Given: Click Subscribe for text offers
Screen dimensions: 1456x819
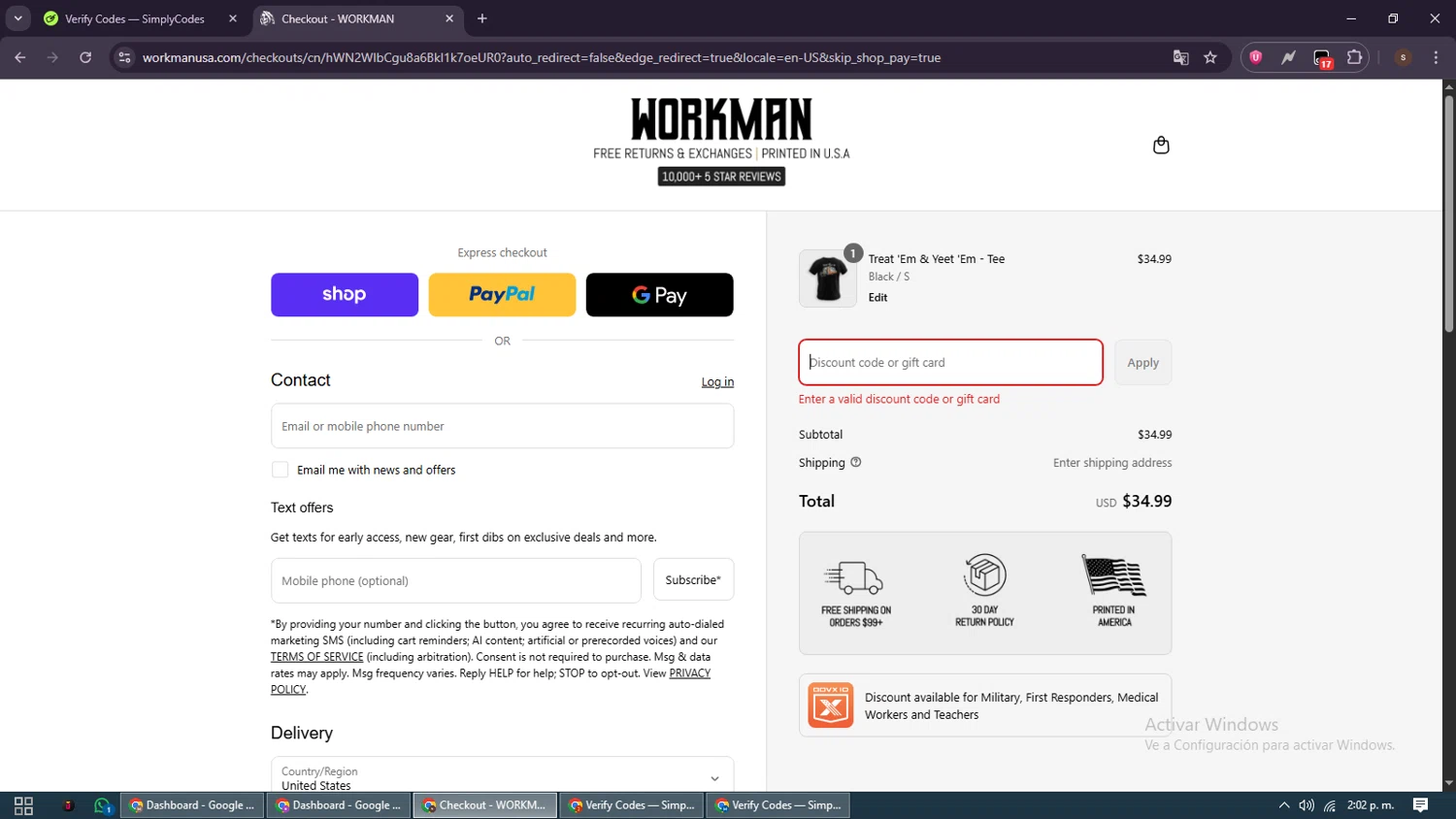Looking at the screenshot, I should [693, 580].
